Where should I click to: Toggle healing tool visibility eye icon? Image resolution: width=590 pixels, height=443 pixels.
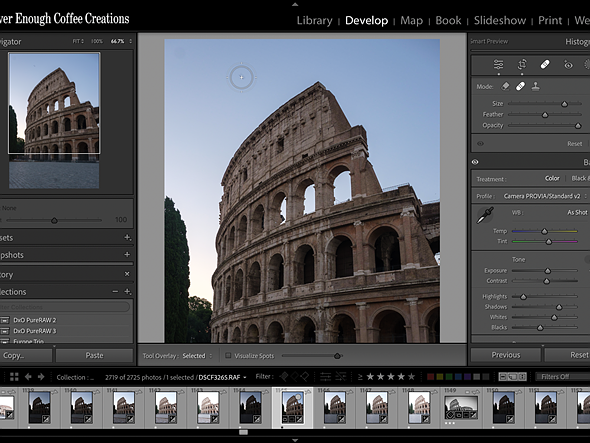coord(481,143)
